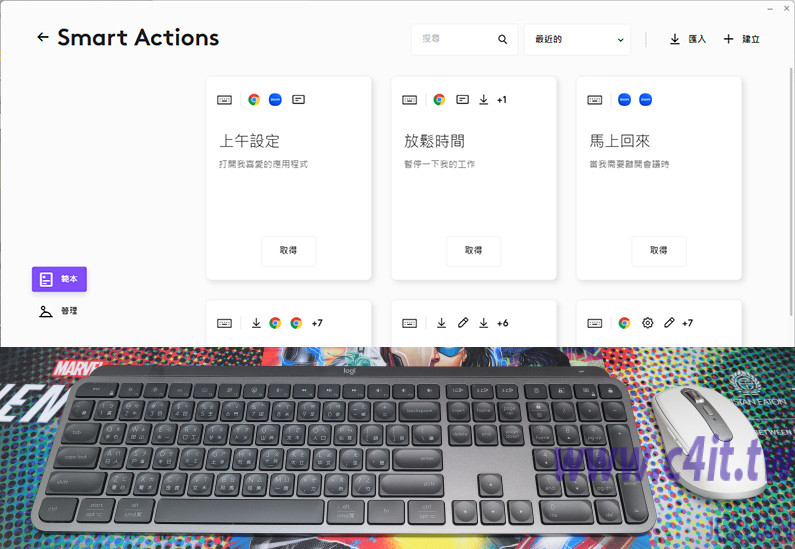
Task: Click the search magnifier icon
Action: [x=502, y=39]
